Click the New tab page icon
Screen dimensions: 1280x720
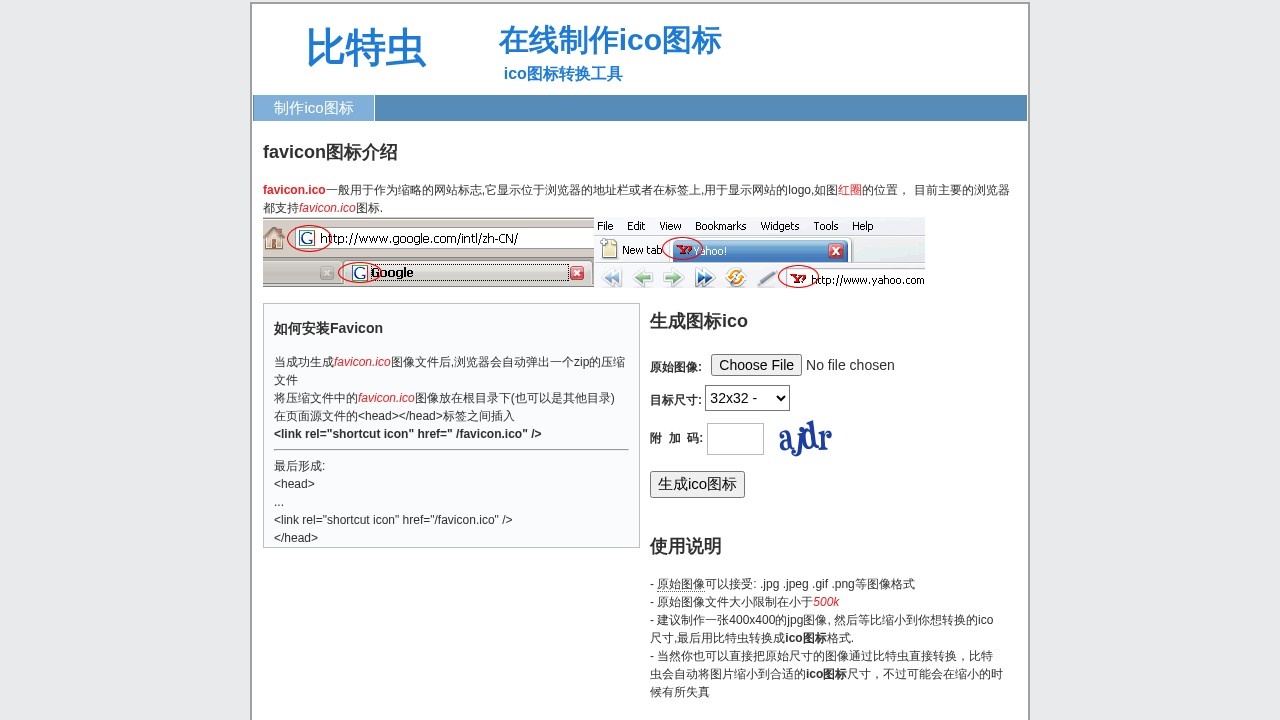point(610,250)
